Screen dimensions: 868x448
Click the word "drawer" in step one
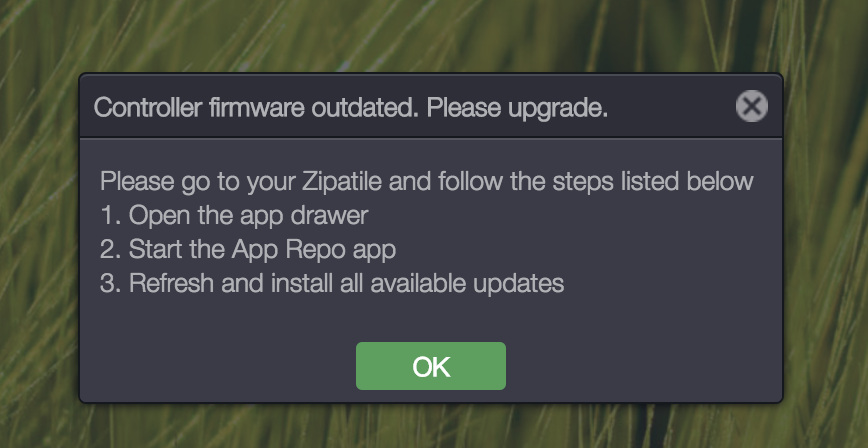pyautogui.click(x=335, y=215)
